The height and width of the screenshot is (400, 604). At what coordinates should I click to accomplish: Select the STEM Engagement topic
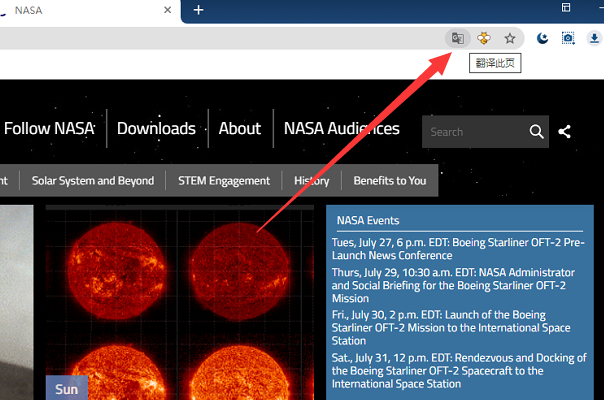tap(224, 181)
